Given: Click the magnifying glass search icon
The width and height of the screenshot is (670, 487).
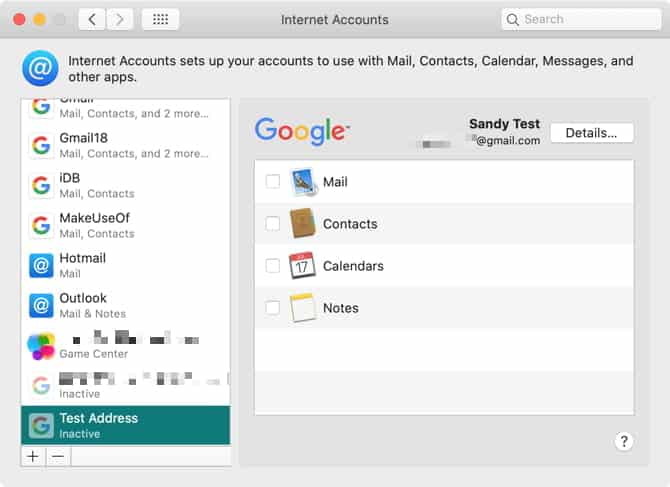Looking at the screenshot, I should click(512, 19).
